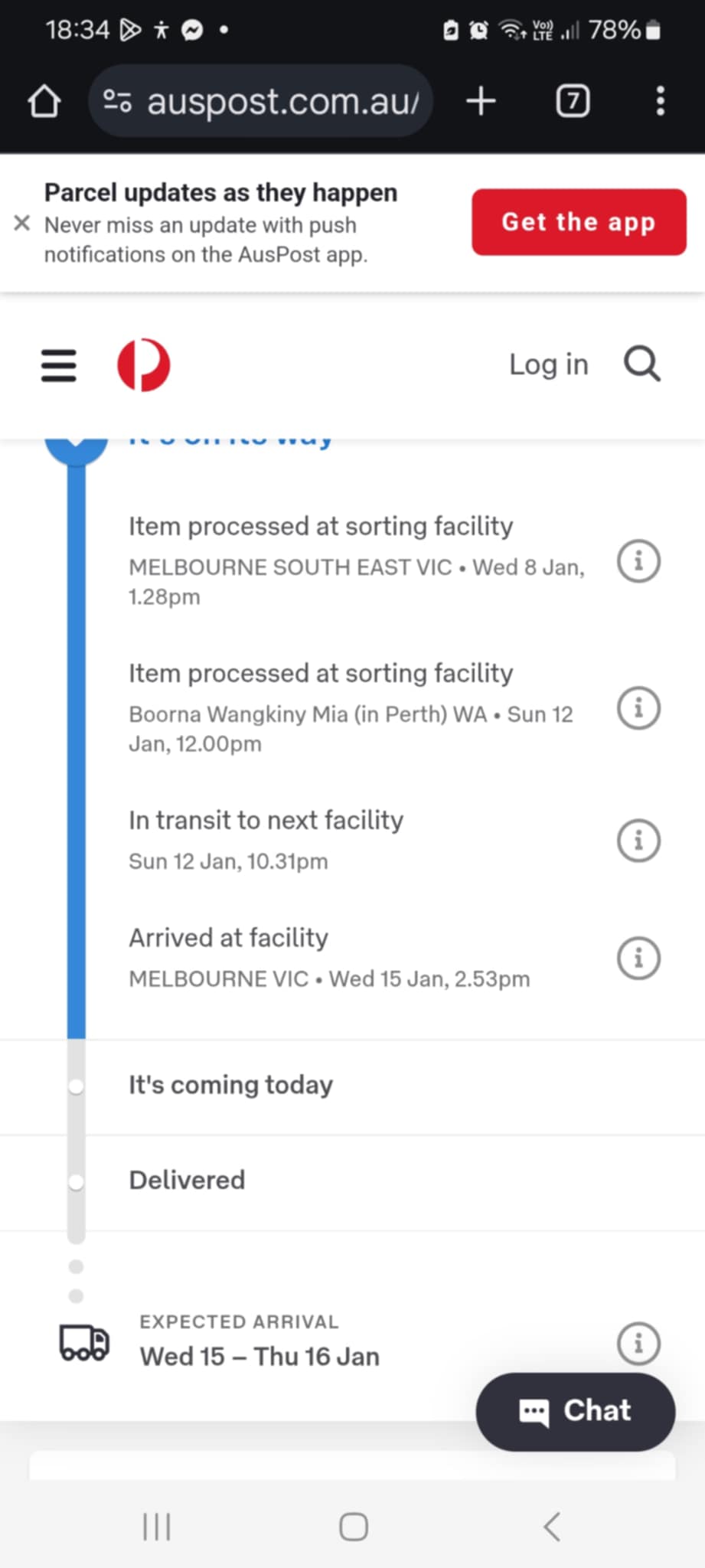Viewport: 705px width, 1568px height.
Task: Open a new browser tab
Action: 481,101
